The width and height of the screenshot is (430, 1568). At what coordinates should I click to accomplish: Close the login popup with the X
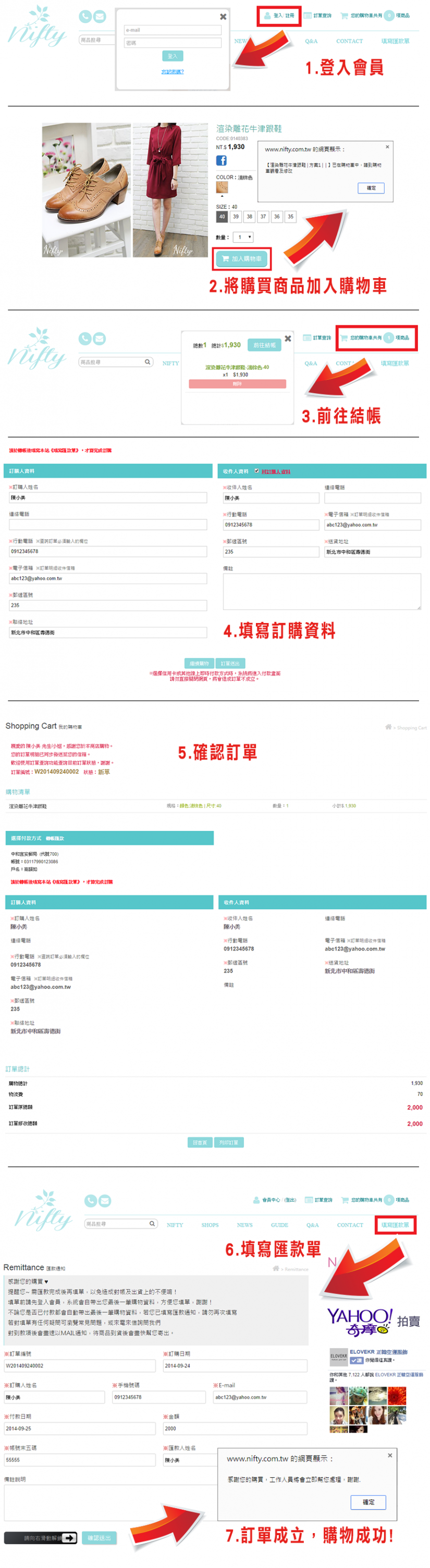pos(223,17)
